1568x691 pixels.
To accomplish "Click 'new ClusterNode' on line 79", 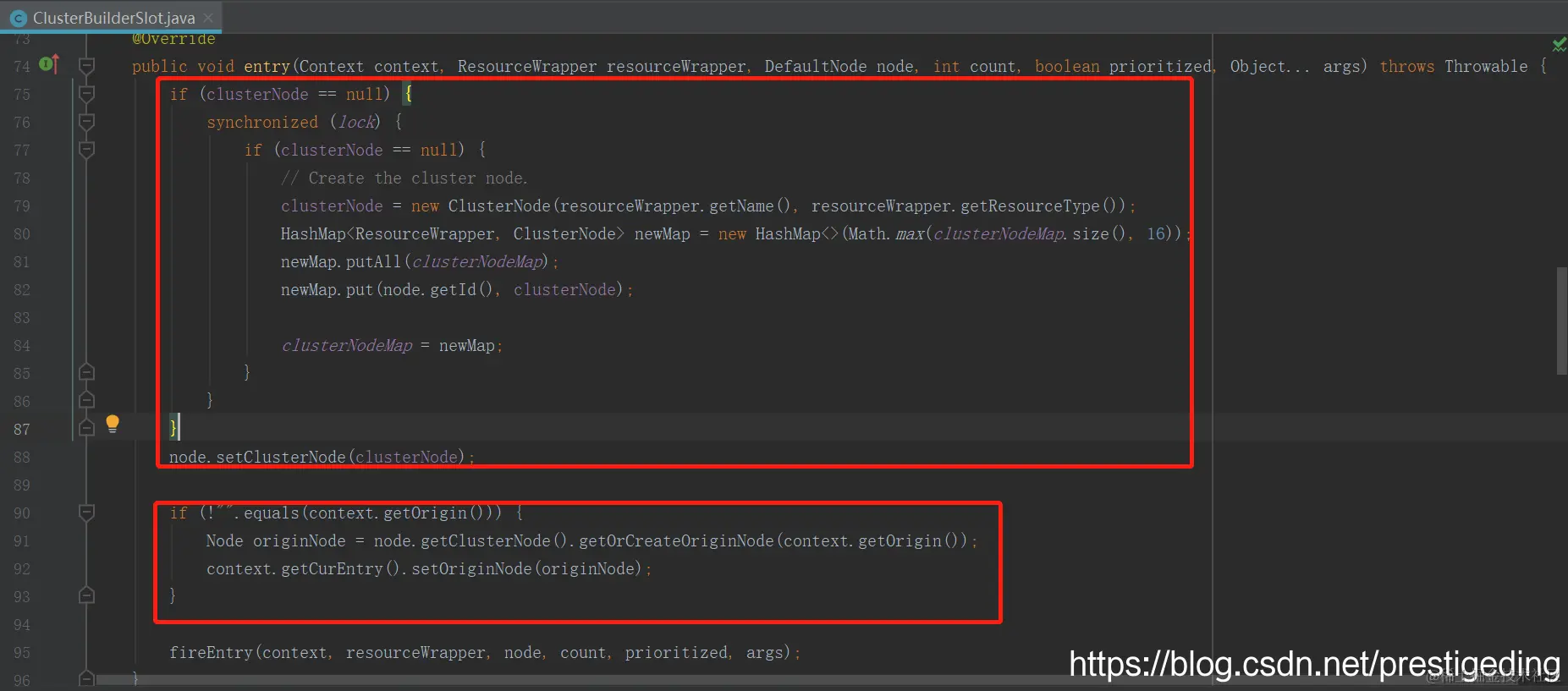I will tap(481, 206).
